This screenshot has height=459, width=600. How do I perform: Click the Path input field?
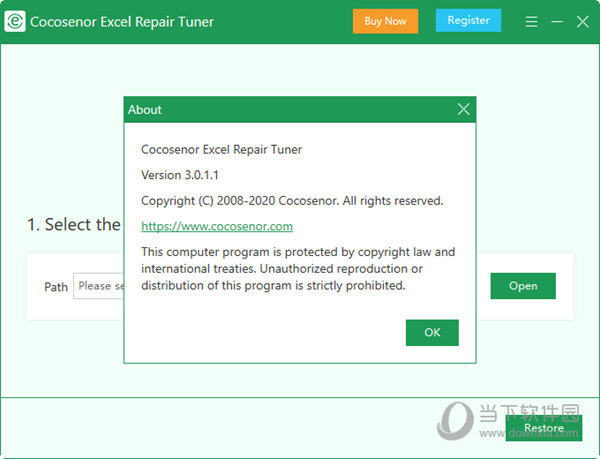tap(99, 286)
